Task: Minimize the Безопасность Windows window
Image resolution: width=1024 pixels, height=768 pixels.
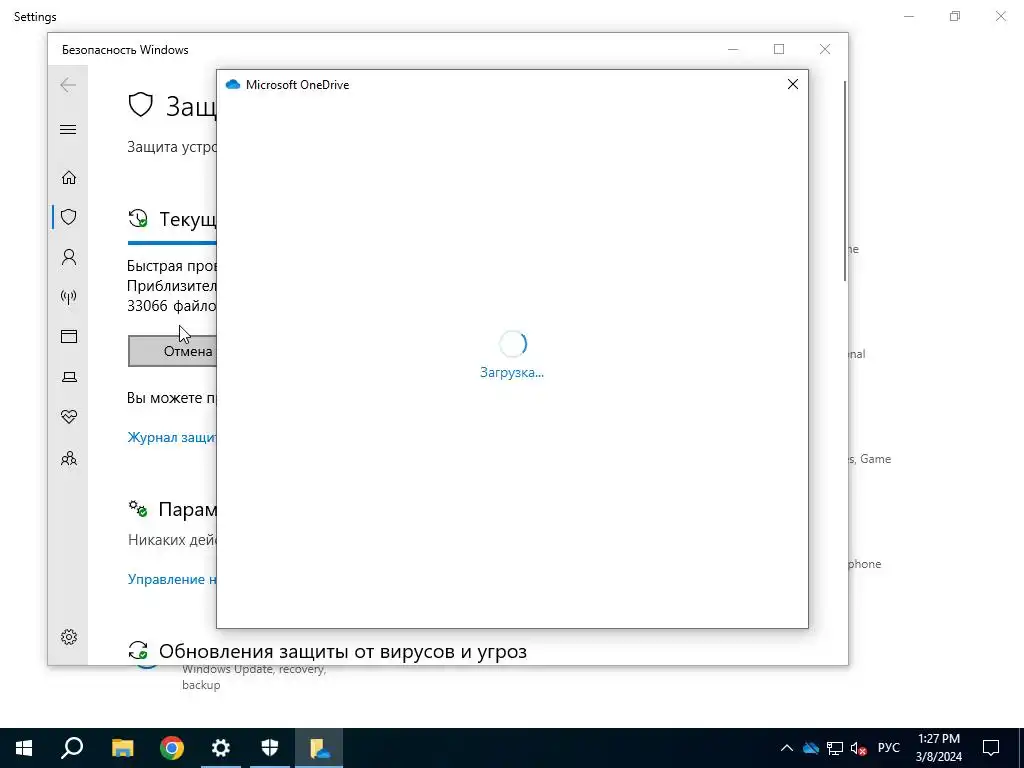Action: coord(733,49)
